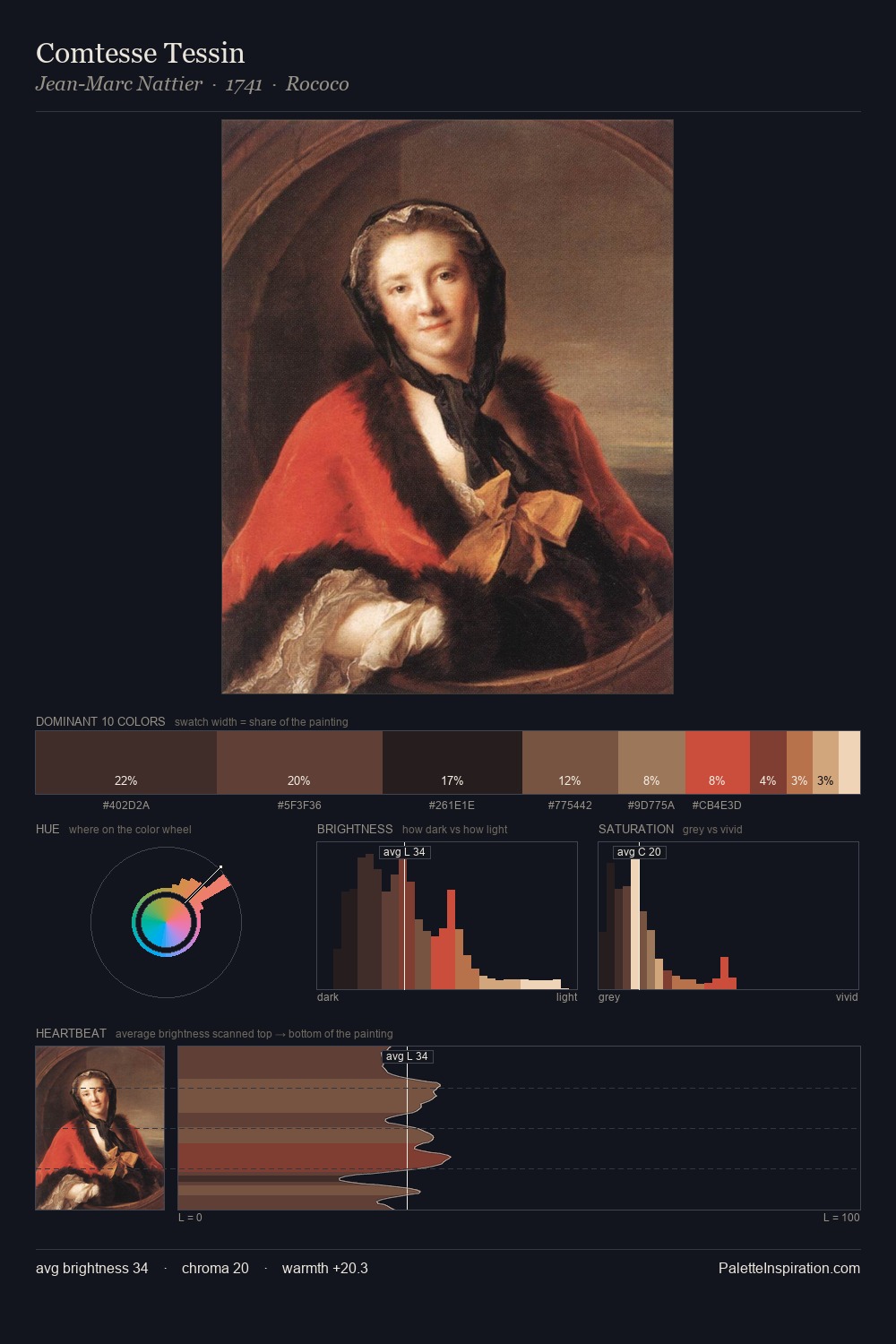Click the hex code #CB4E3D

point(717,806)
